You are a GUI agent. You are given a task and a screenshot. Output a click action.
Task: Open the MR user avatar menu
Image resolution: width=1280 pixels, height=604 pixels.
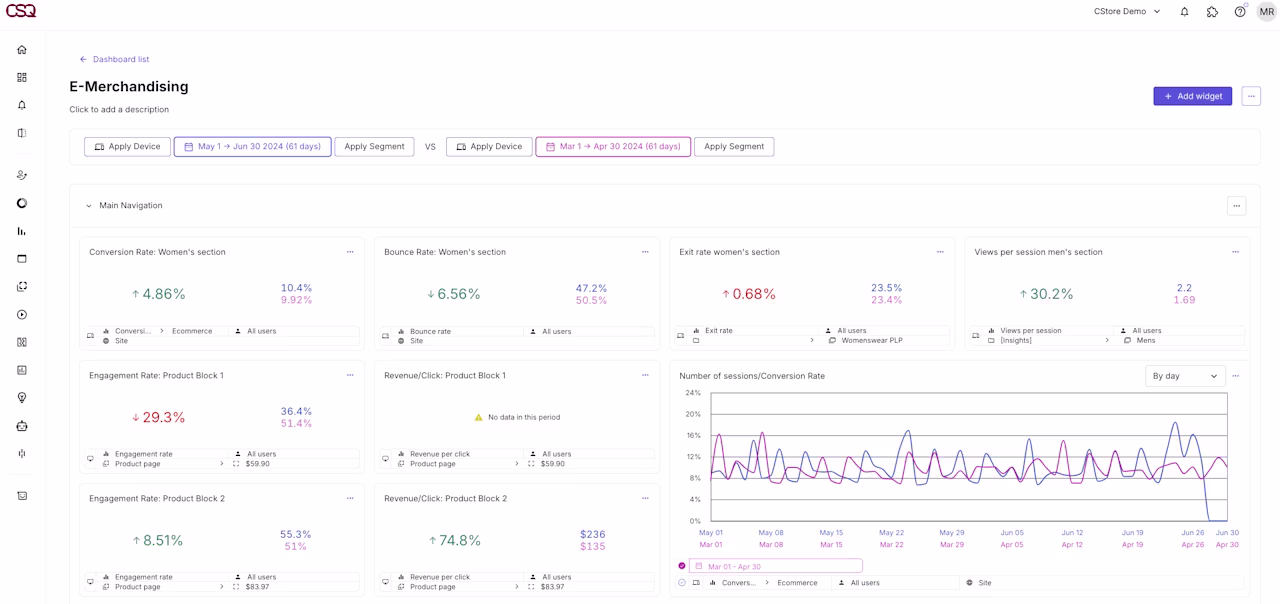(x=1266, y=12)
